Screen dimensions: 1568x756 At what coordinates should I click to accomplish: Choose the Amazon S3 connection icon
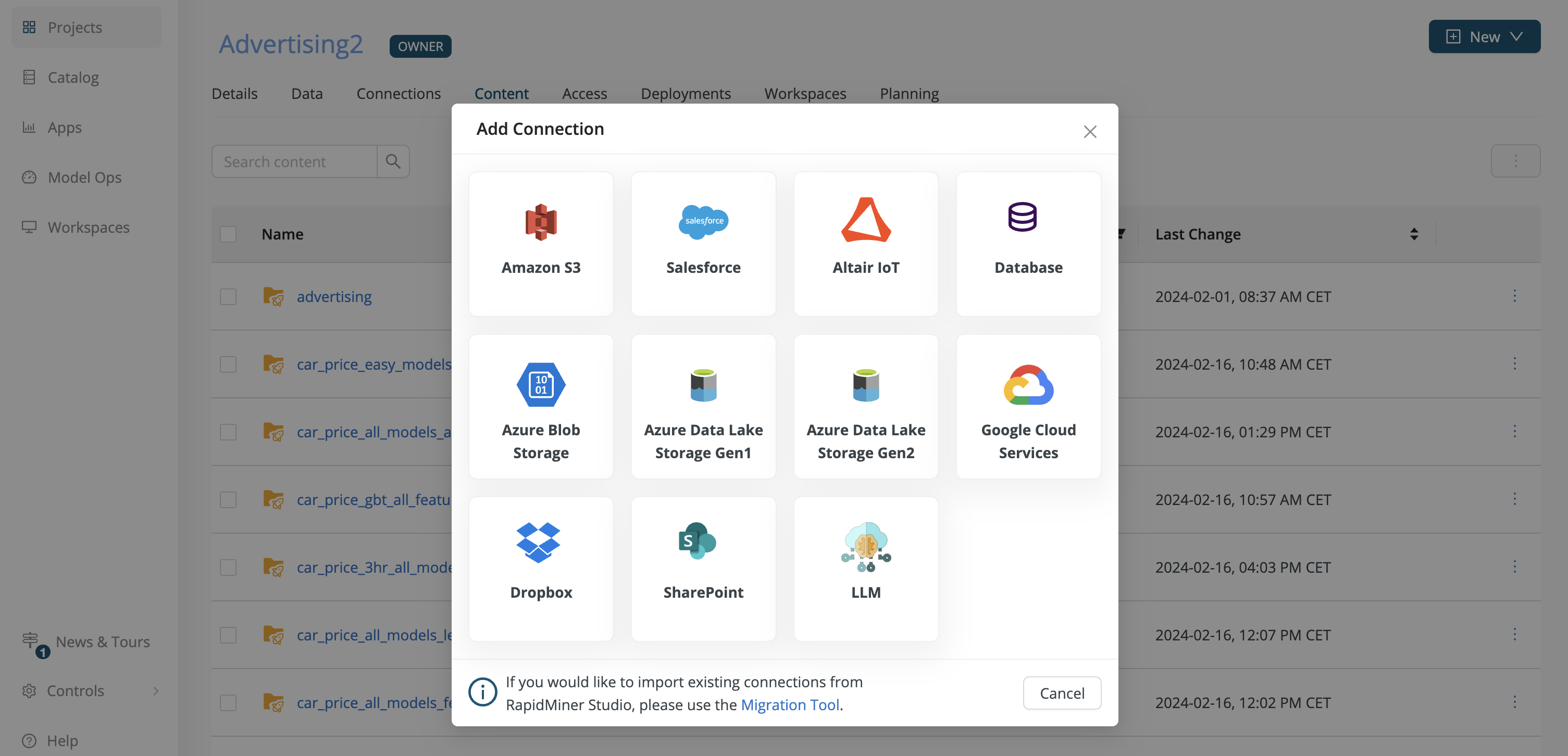point(541,222)
